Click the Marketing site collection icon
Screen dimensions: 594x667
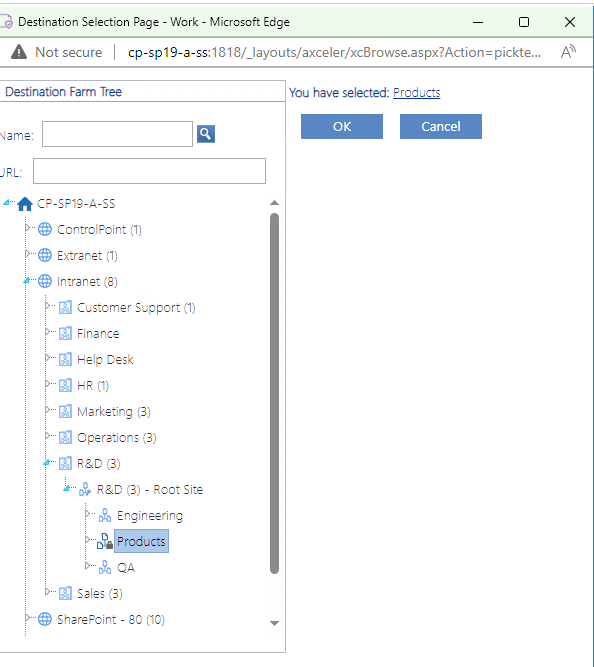pos(65,411)
